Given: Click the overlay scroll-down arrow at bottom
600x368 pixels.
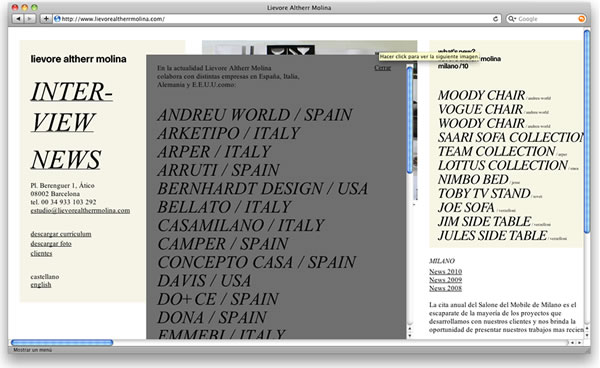Looking at the screenshot, I should pyautogui.click(x=409, y=335).
